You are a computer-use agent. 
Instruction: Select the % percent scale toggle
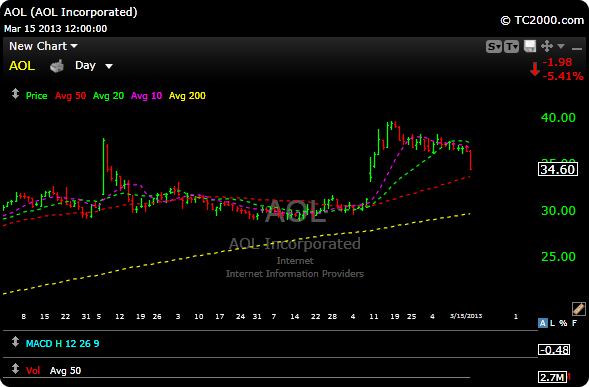563,323
